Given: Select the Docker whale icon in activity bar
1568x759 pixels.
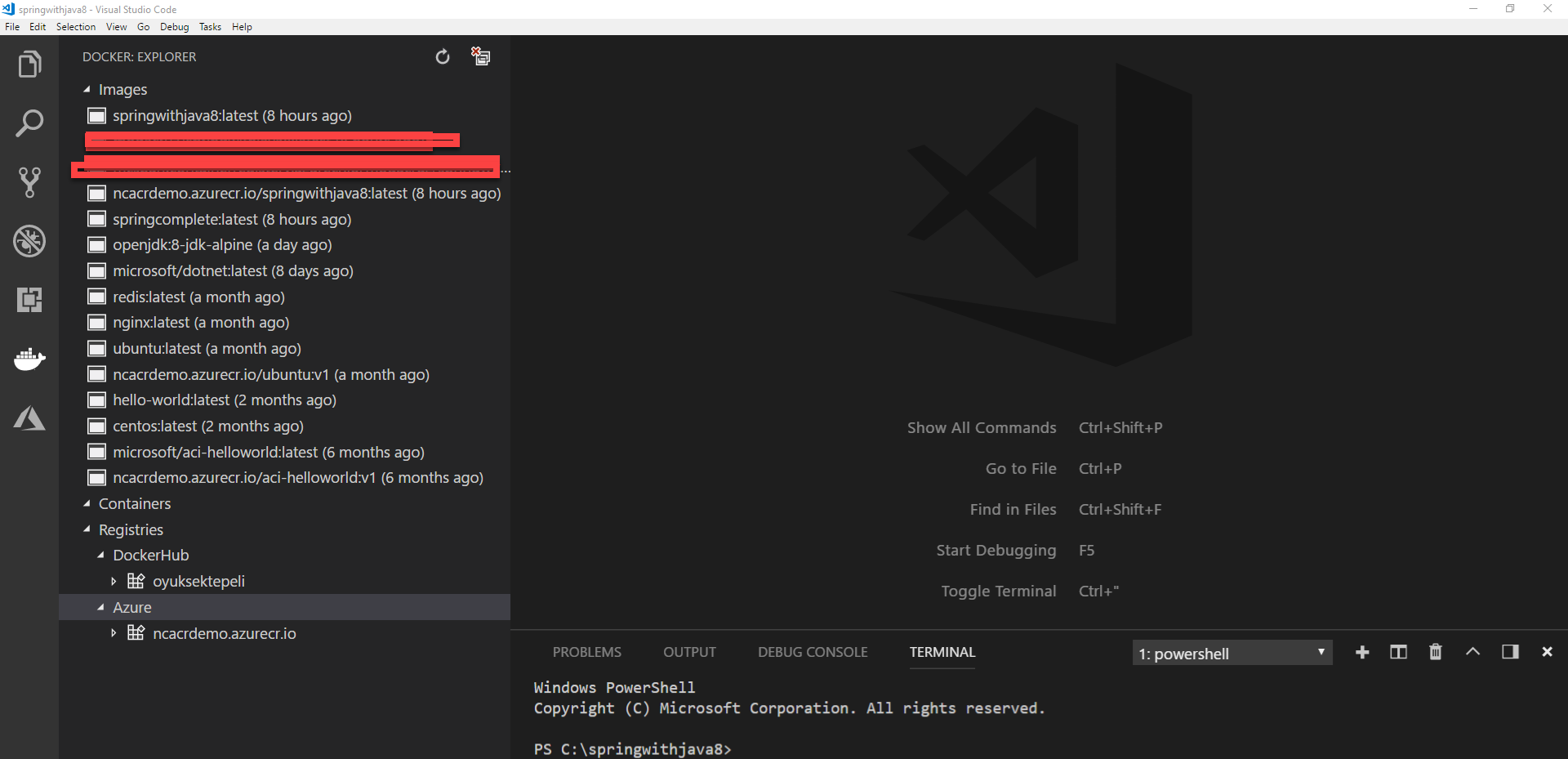Looking at the screenshot, I should (29, 359).
